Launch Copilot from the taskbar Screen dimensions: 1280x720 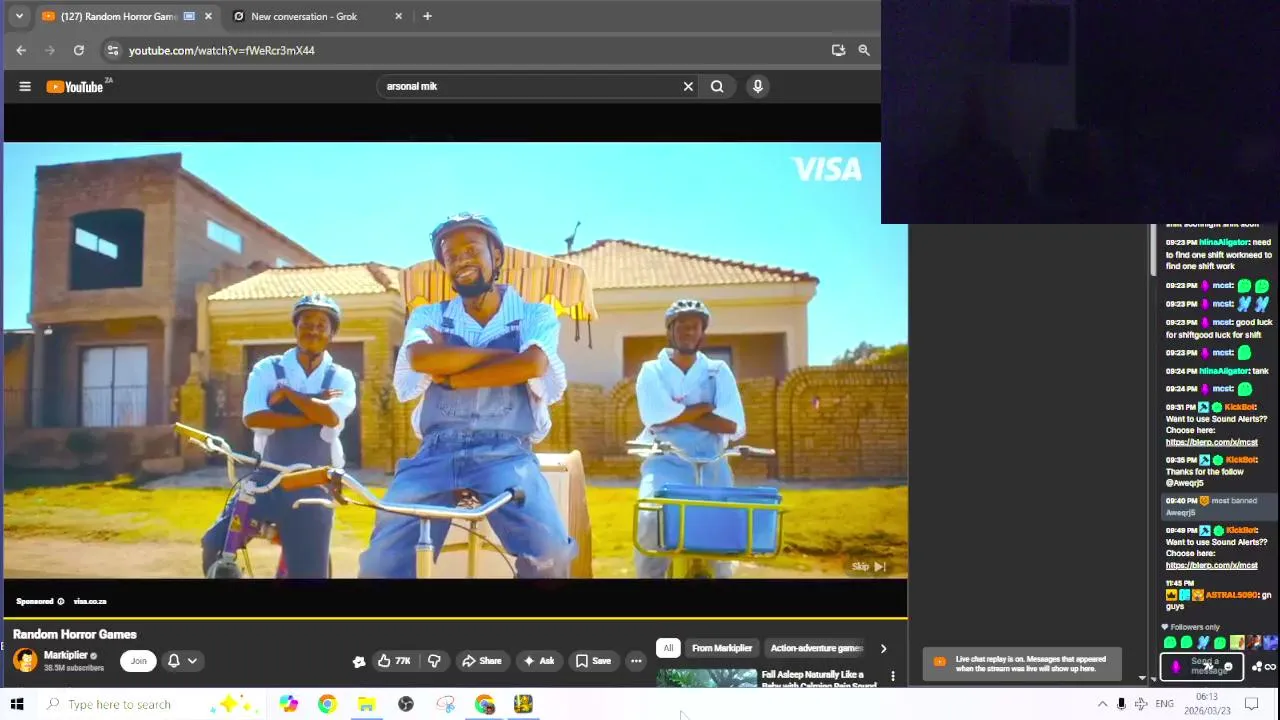click(x=288, y=704)
